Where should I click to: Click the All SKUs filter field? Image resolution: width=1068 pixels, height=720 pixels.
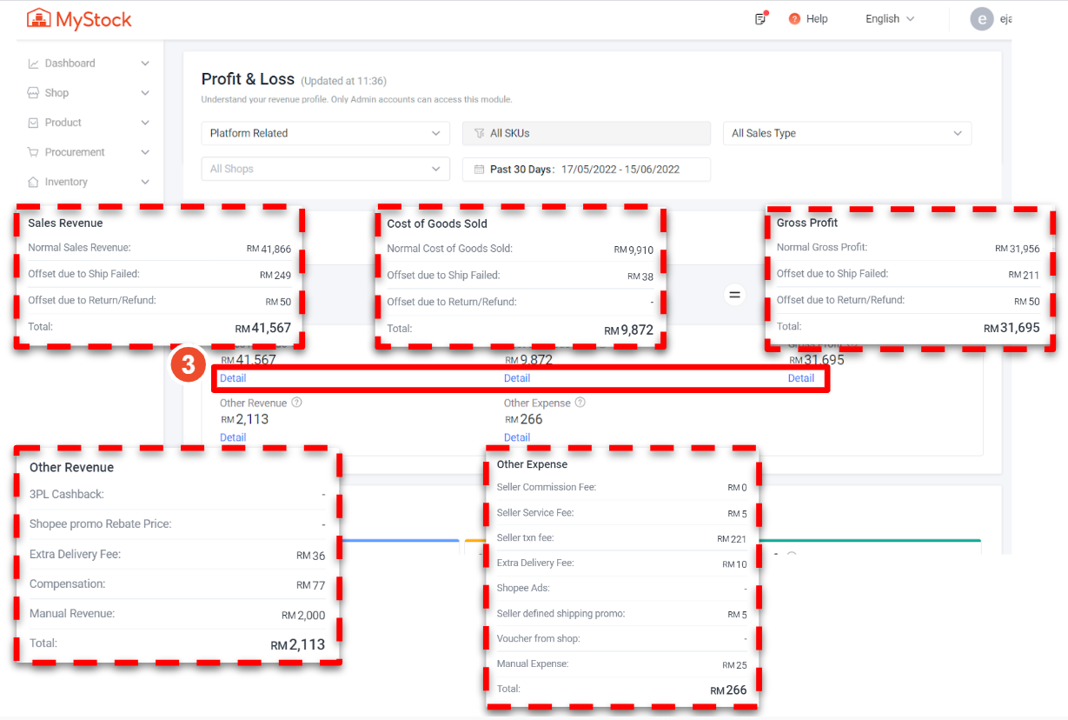click(x=586, y=133)
